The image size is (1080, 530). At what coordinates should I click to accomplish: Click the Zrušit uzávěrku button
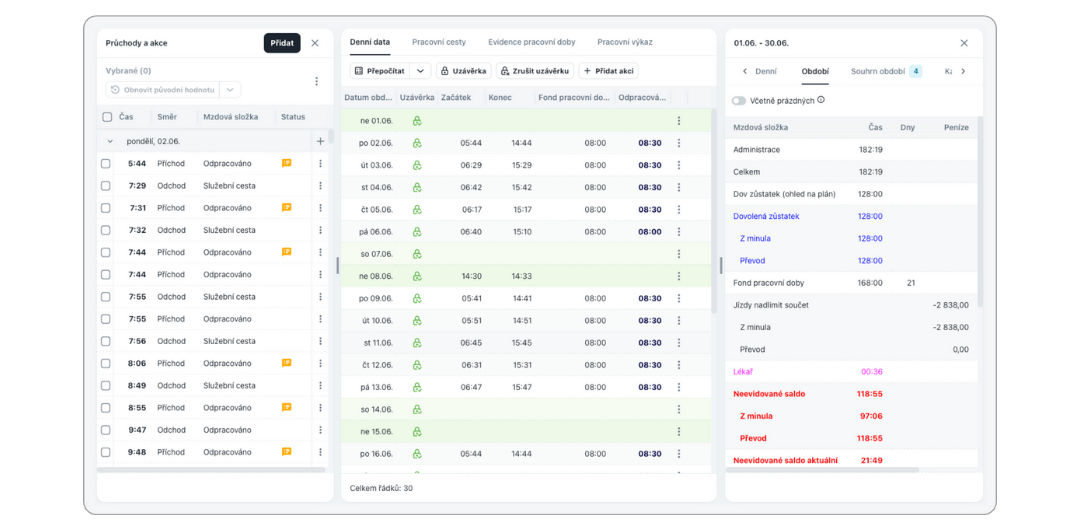click(x=534, y=71)
